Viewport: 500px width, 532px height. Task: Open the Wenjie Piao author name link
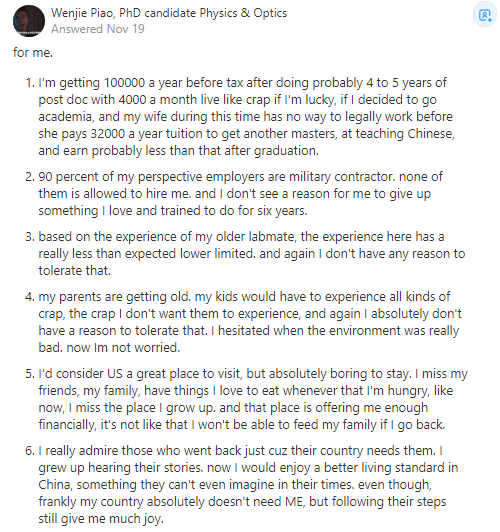(x=83, y=13)
